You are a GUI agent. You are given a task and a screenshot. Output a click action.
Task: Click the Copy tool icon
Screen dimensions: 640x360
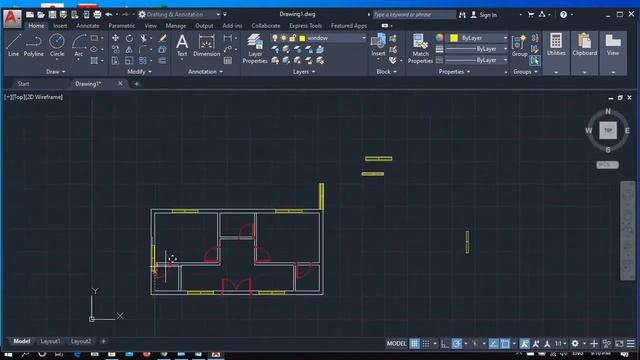coord(116,49)
